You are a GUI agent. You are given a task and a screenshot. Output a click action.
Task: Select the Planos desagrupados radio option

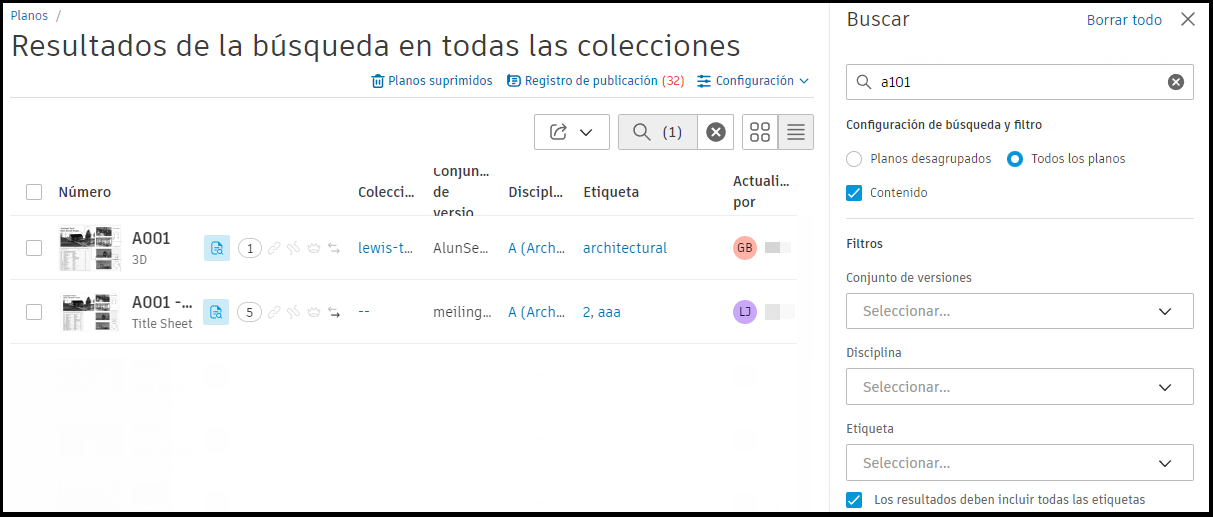[854, 159]
